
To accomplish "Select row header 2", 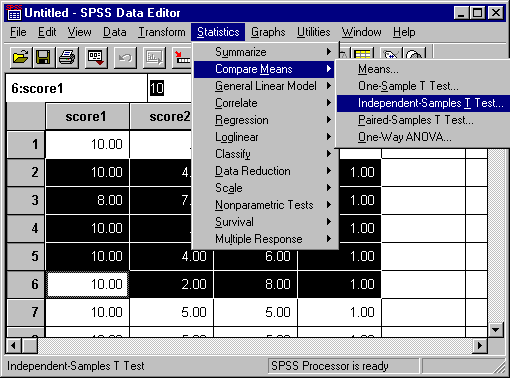I will pyautogui.click(x=26, y=172).
